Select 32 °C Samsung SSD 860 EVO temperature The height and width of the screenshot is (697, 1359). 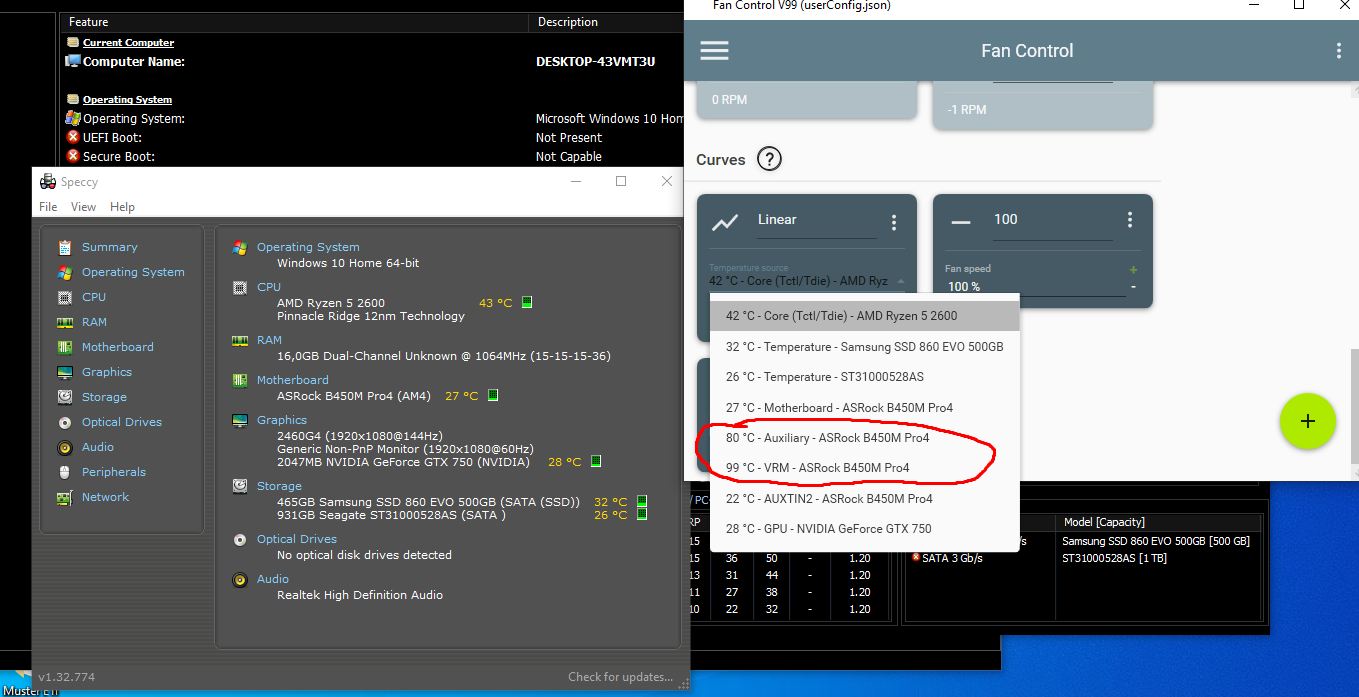click(x=864, y=346)
